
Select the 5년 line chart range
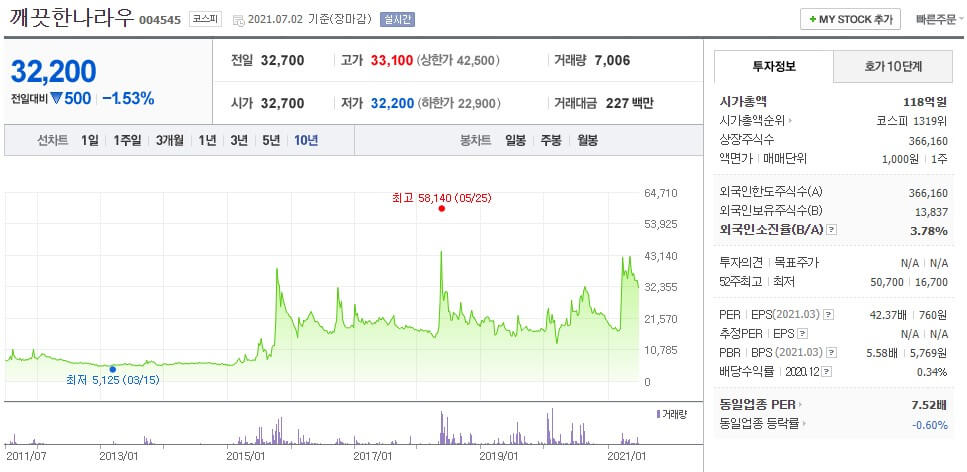[x=271, y=140]
